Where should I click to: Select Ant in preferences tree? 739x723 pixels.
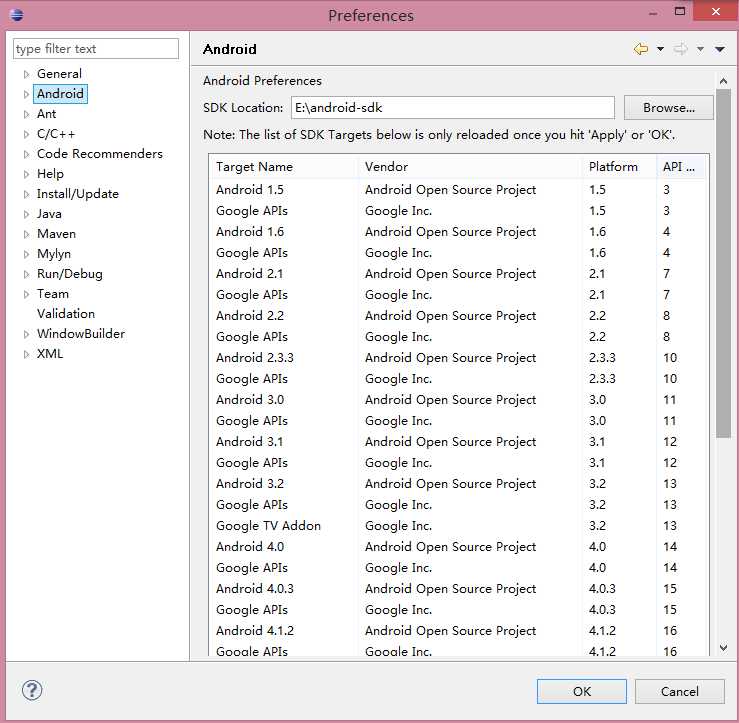[x=46, y=114]
